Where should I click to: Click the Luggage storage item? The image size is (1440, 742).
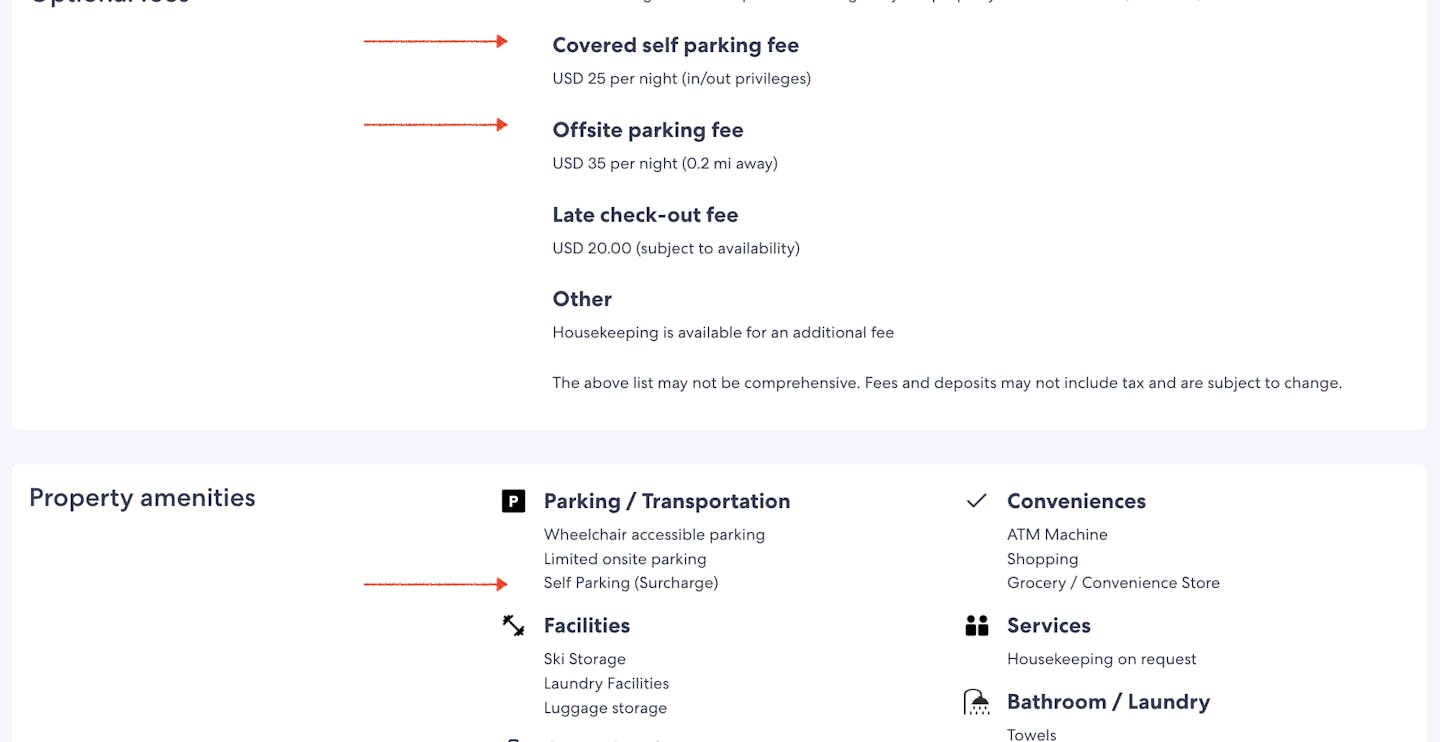(x=605, y=708)
